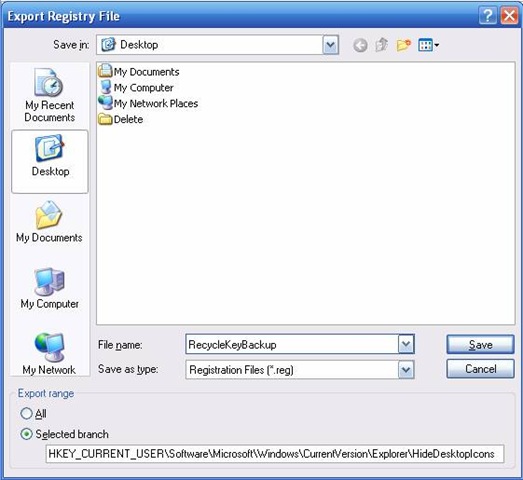Viewport: 523px width, 480px height.
Task: Click the Cancel button
Action: pyautogui.click(x=480, y=369)
